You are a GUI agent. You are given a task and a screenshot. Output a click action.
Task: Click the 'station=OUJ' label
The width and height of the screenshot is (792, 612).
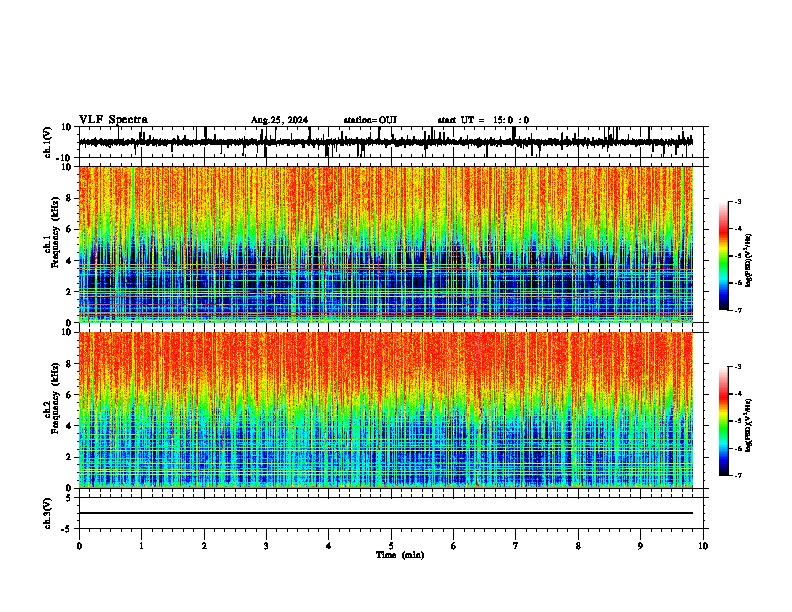[x=370, y=120]
